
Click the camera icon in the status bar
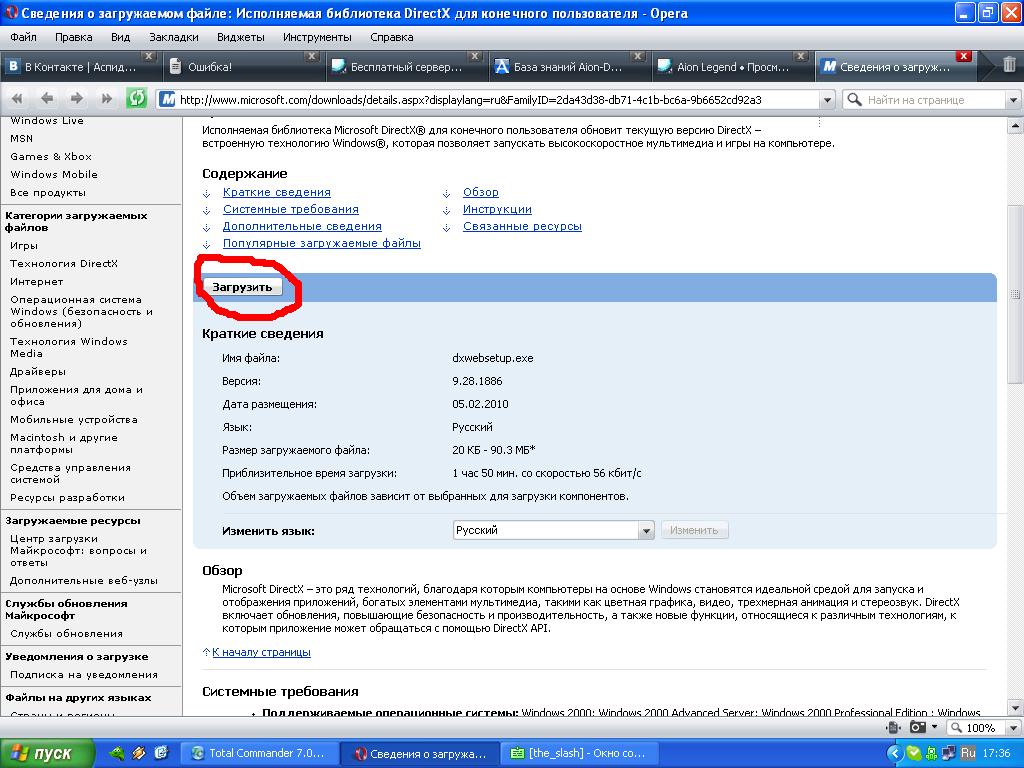tap(918, 728)
